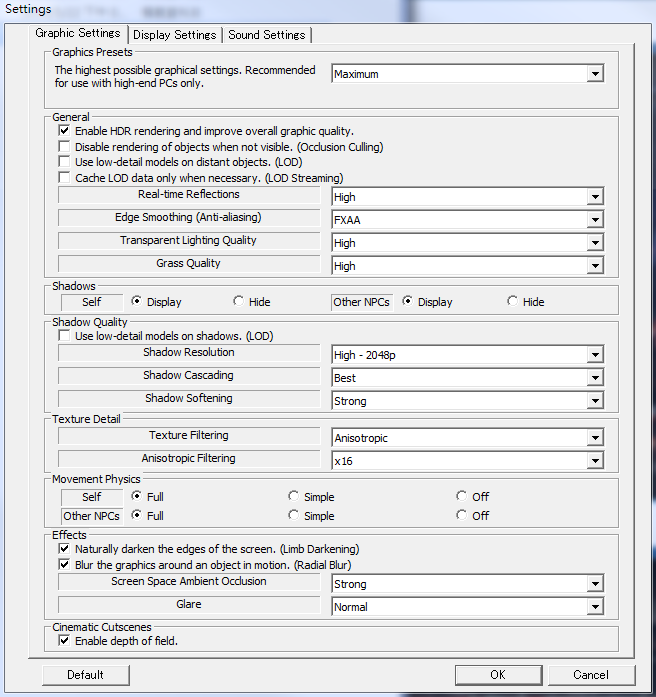Select Full movement physics for Self

136,496
